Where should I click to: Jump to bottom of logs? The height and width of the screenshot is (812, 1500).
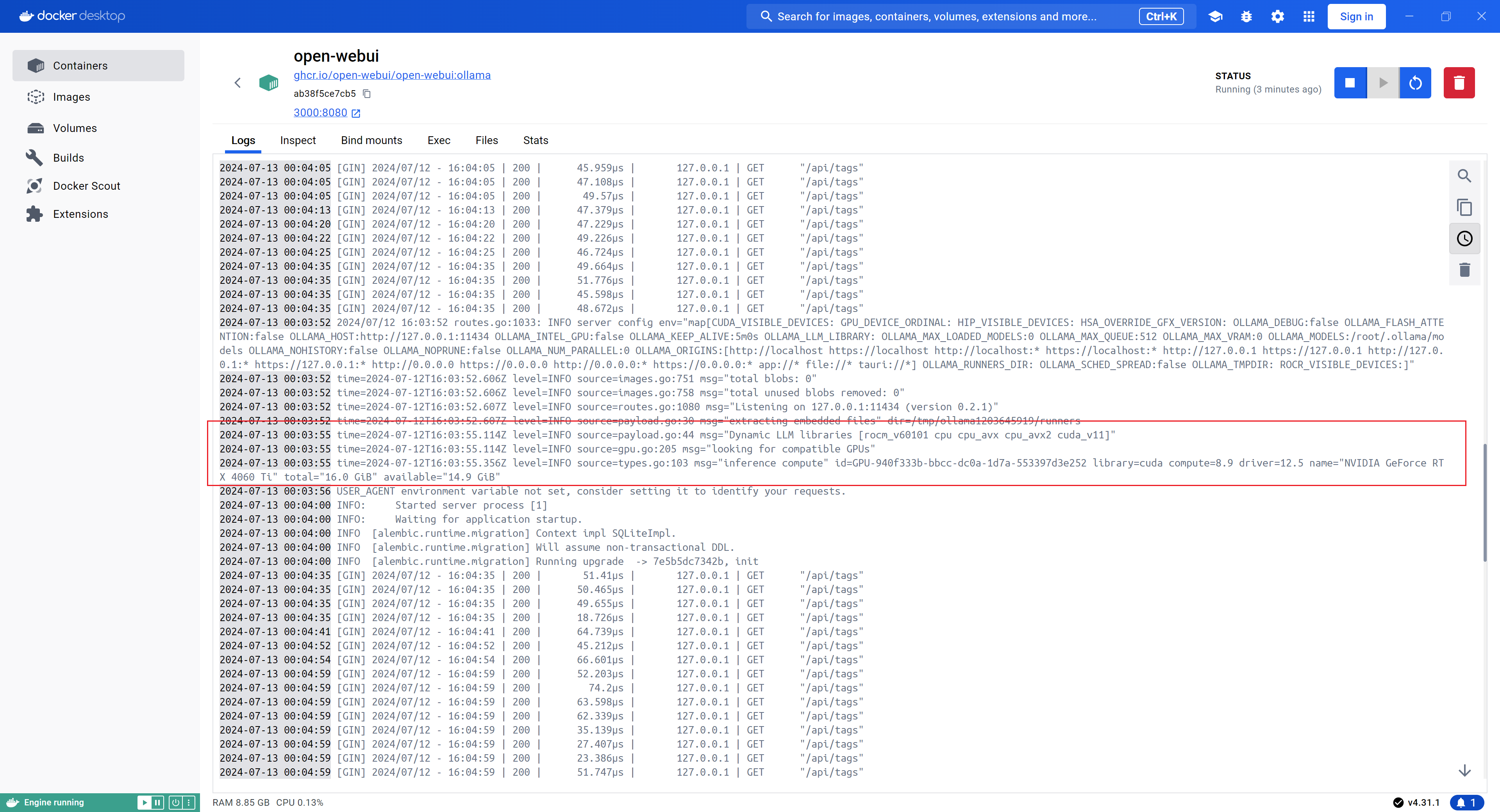tap(1464, 771)
